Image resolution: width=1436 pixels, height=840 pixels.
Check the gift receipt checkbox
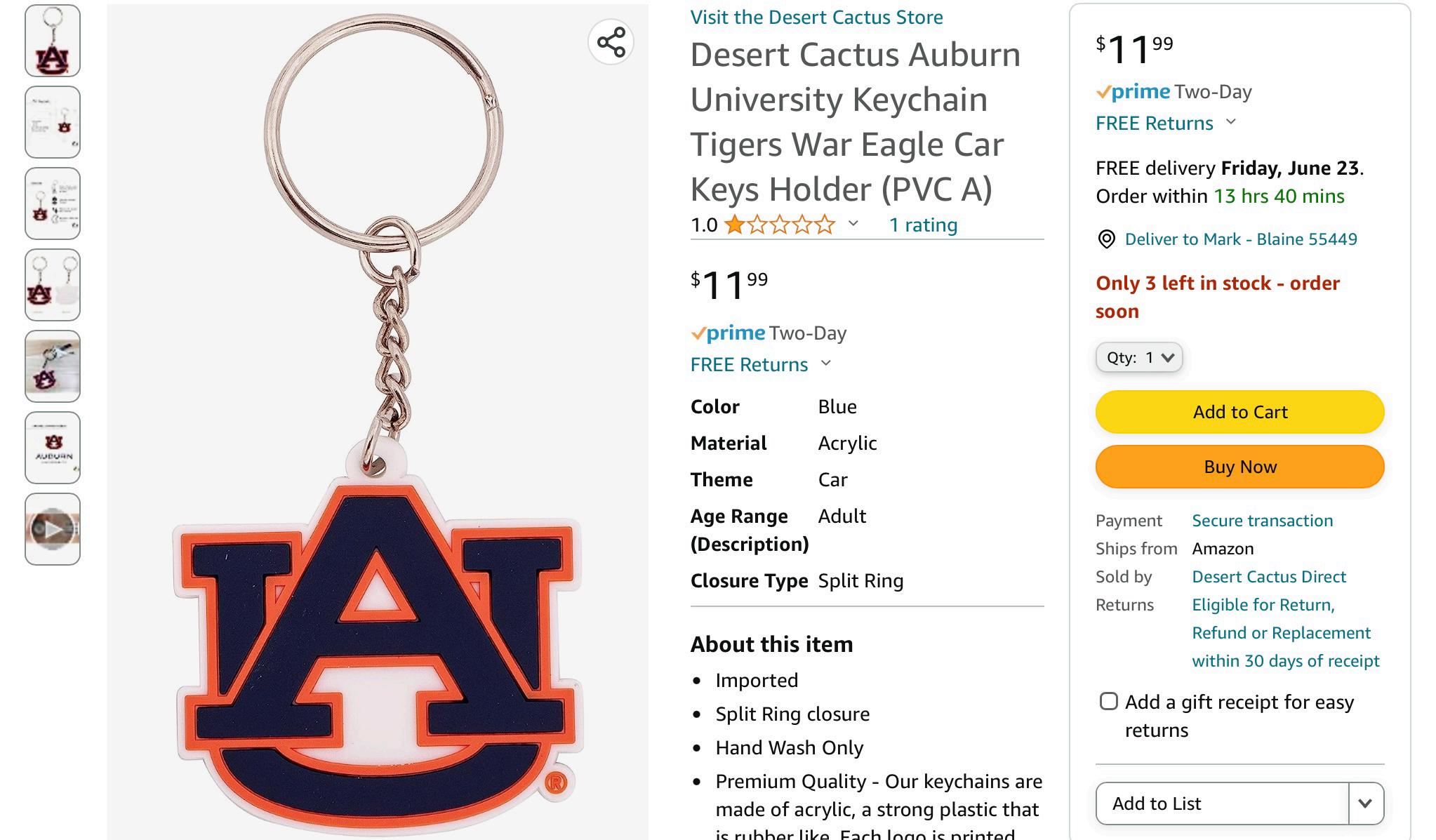point(1109,702)
